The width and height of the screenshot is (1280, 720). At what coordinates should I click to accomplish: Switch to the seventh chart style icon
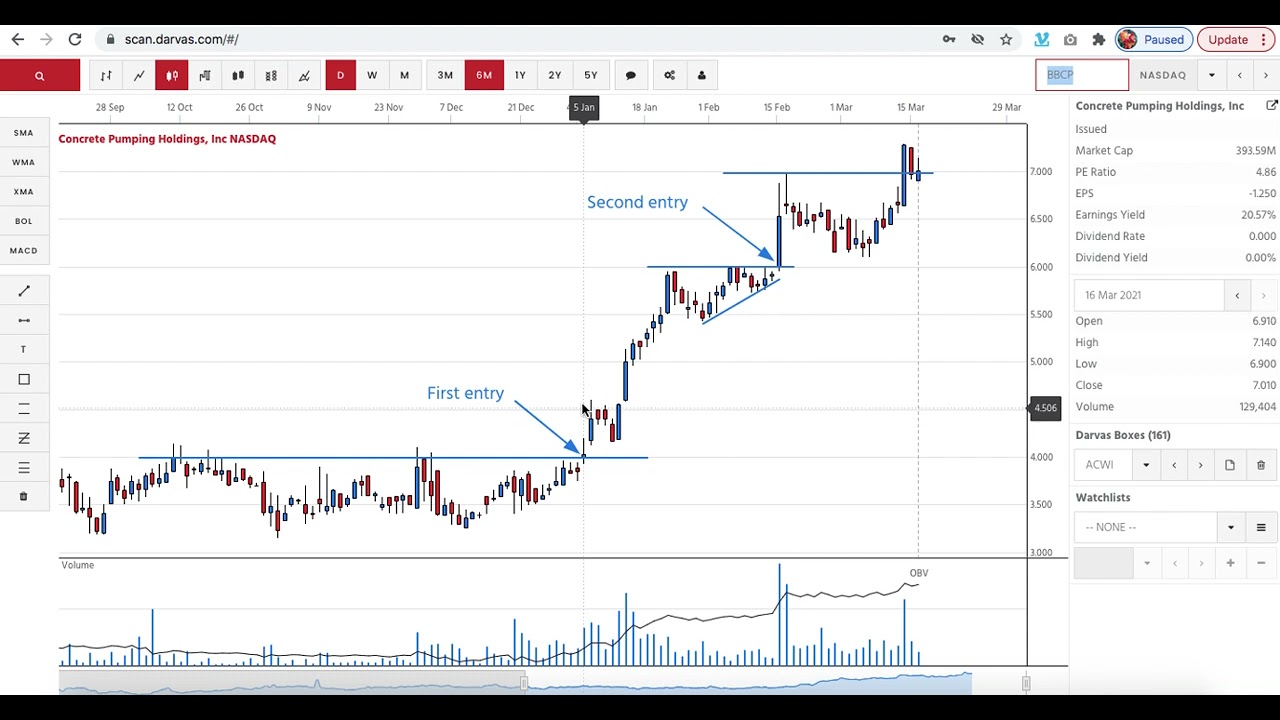click(304, 75)
